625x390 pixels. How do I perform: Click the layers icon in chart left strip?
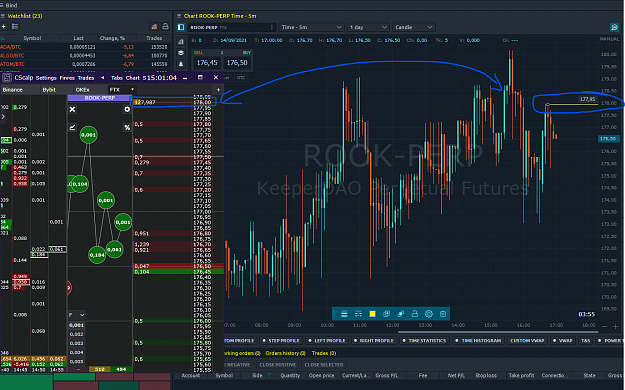pyautogui.click(x=181, y=53)
